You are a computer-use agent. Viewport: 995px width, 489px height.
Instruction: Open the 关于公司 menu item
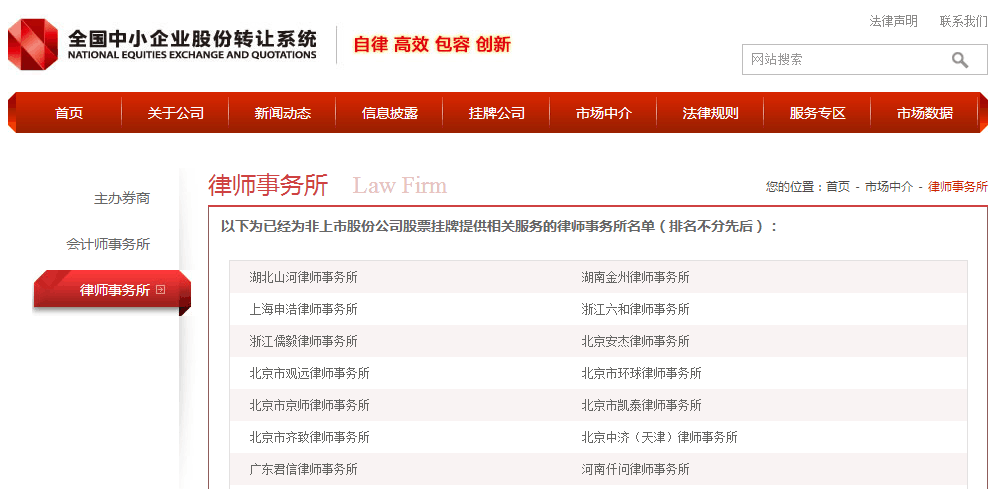coord(175,113)
